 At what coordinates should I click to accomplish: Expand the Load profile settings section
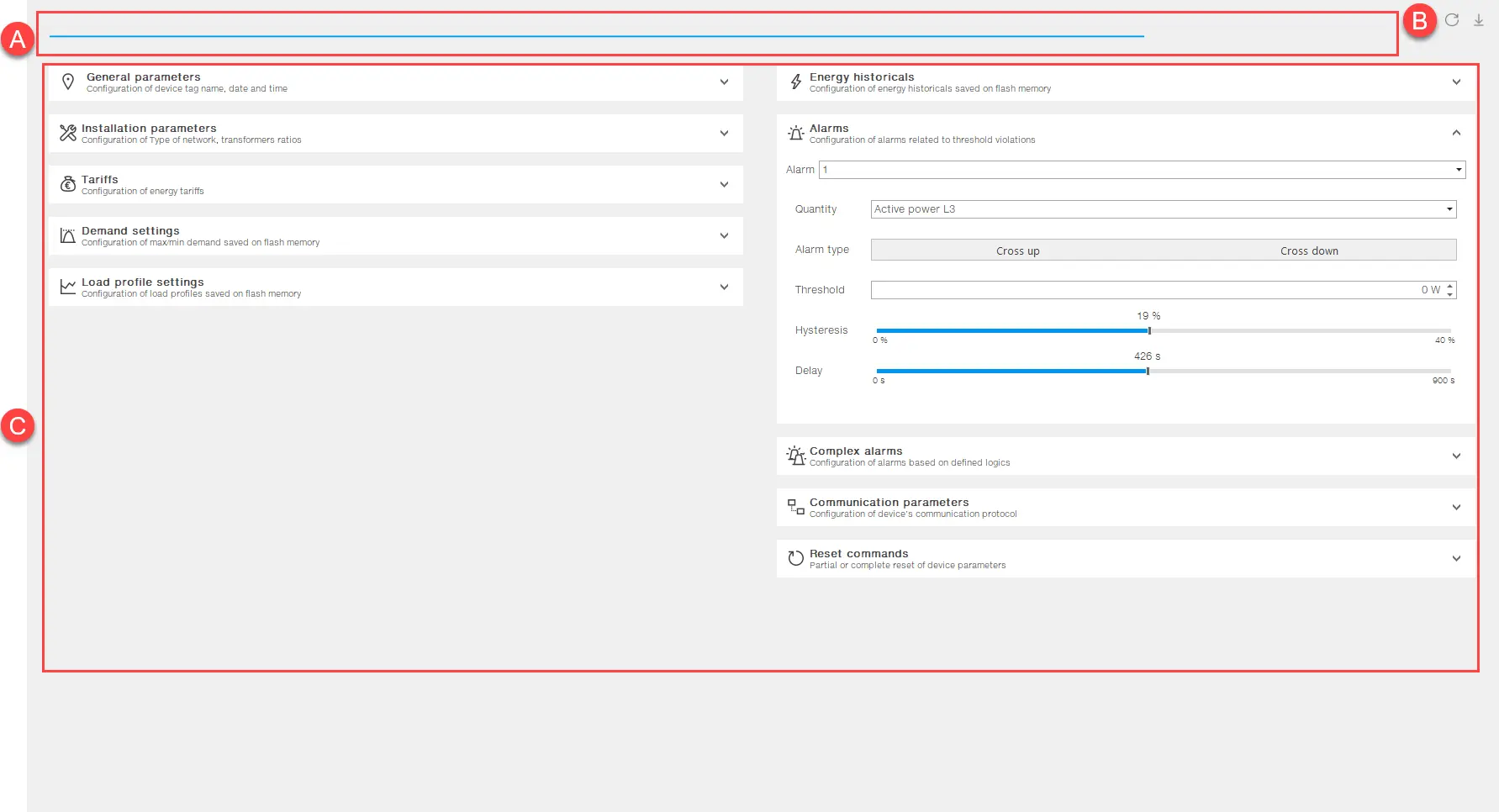pos(724,287)
